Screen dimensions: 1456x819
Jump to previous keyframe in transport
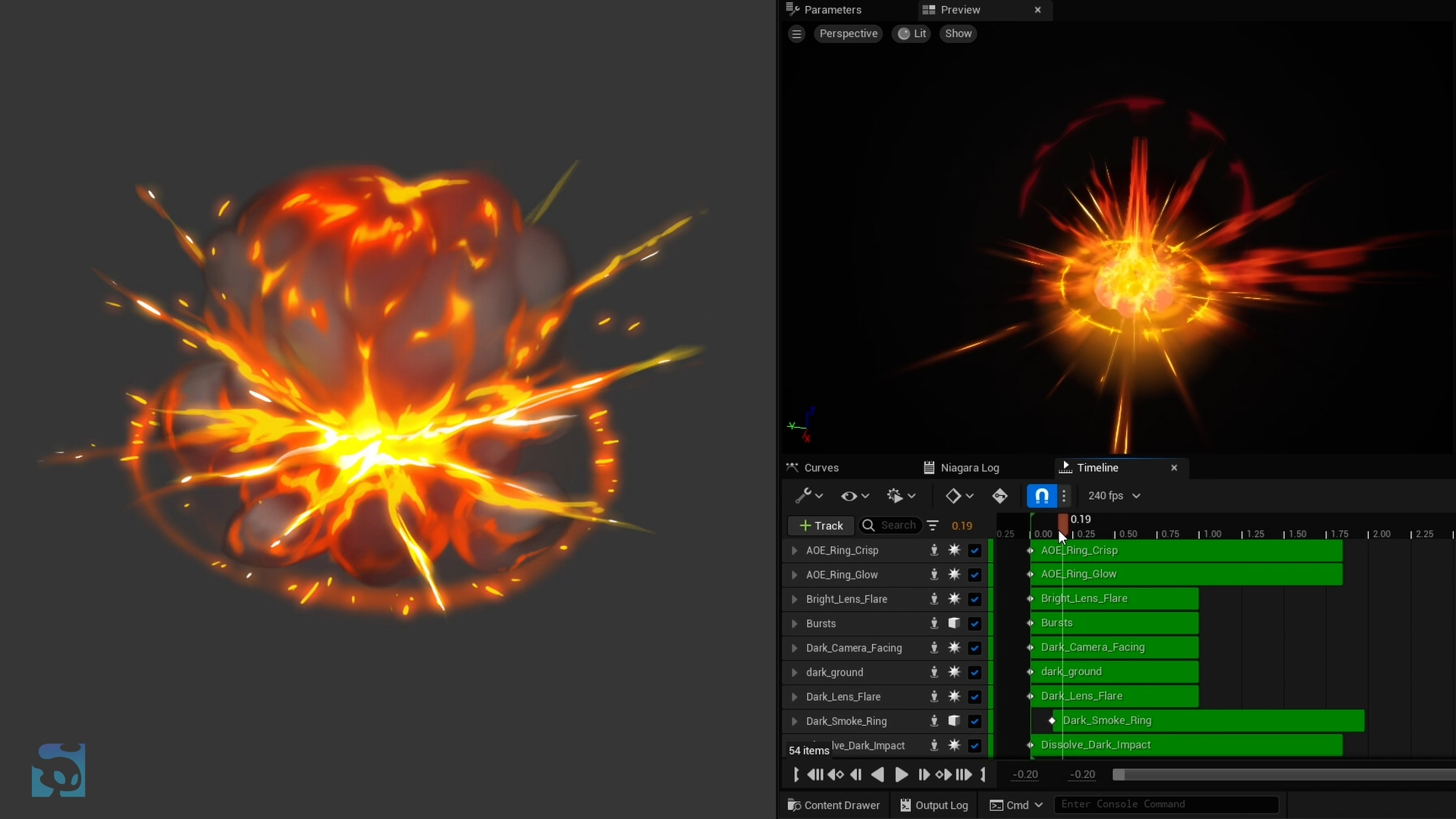tap(836, 774)
